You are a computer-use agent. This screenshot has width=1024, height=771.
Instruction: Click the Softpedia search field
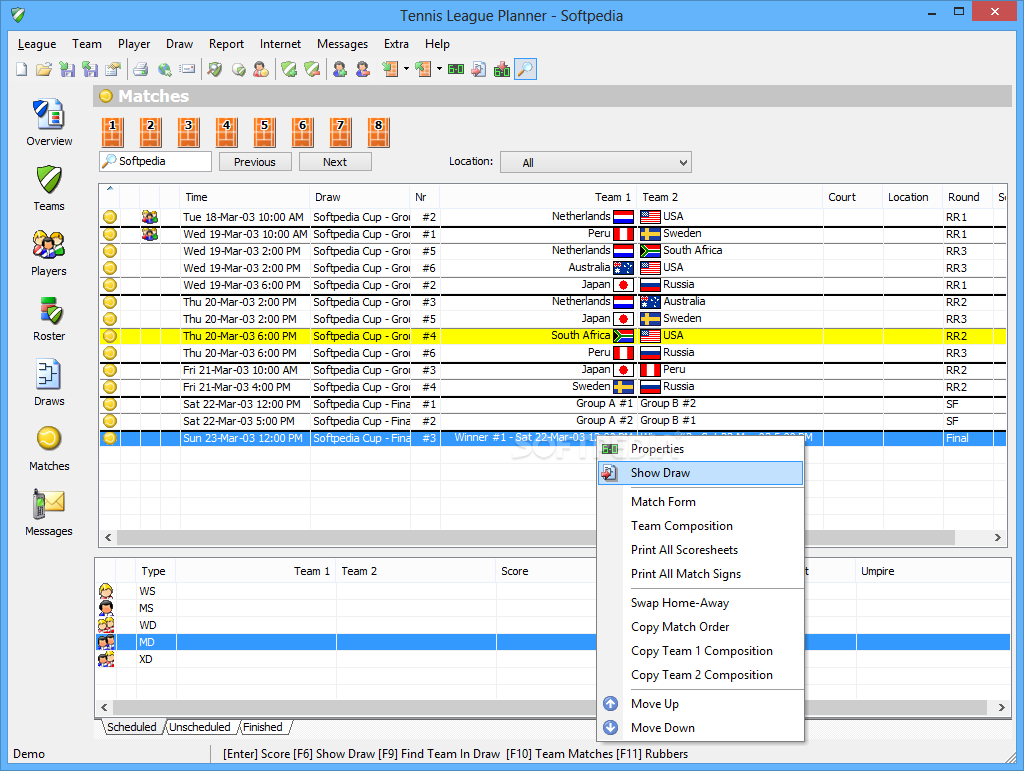[x=155, y=161]
